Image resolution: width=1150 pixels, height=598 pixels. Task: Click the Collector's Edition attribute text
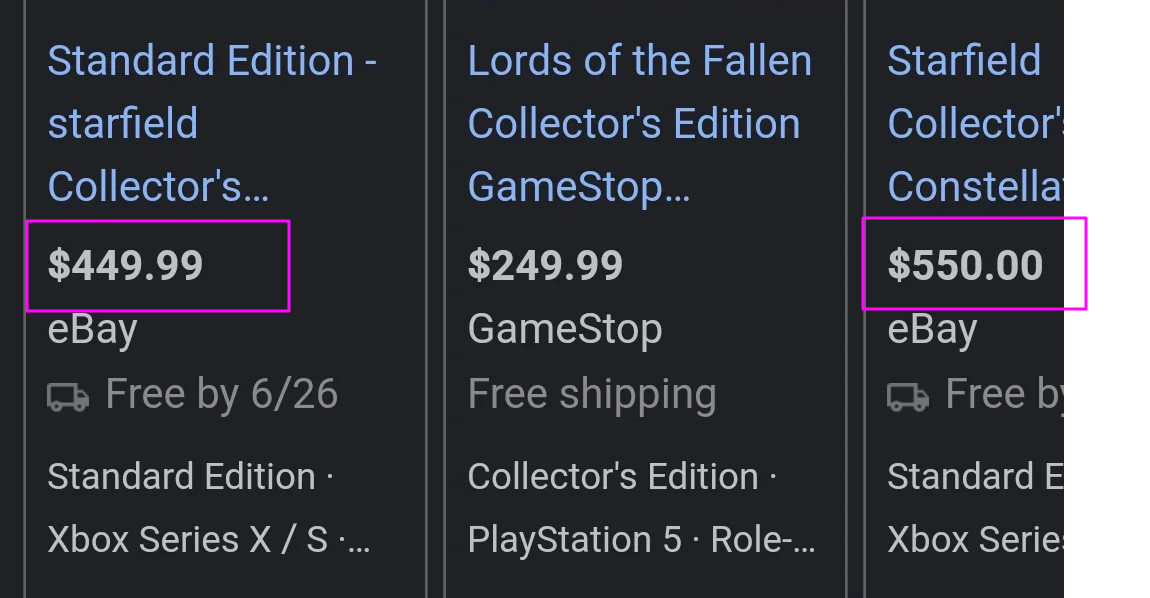[613, 476]
